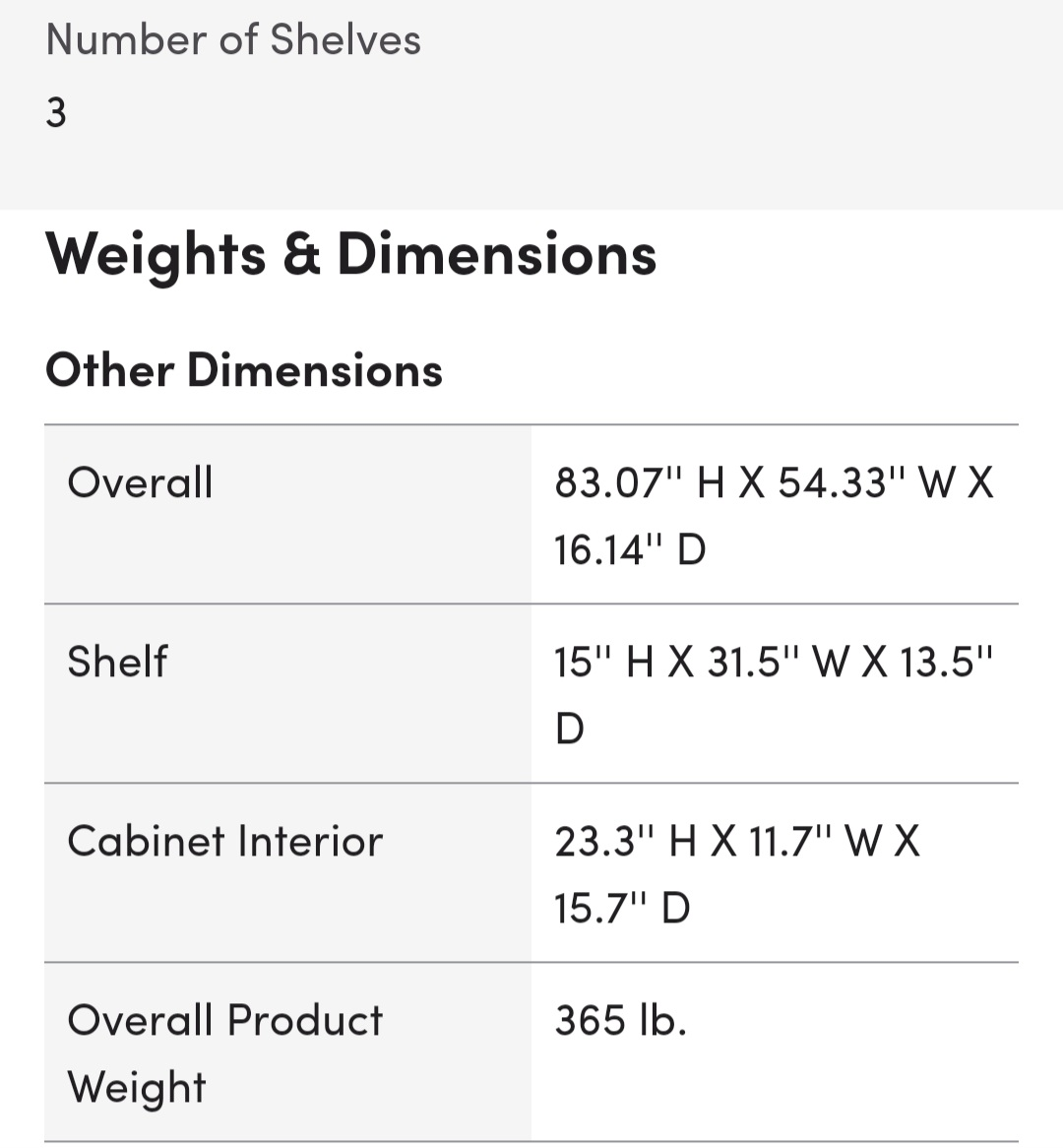
Task: Click the 15.7'' D text
Action: (x=622, y=909)
